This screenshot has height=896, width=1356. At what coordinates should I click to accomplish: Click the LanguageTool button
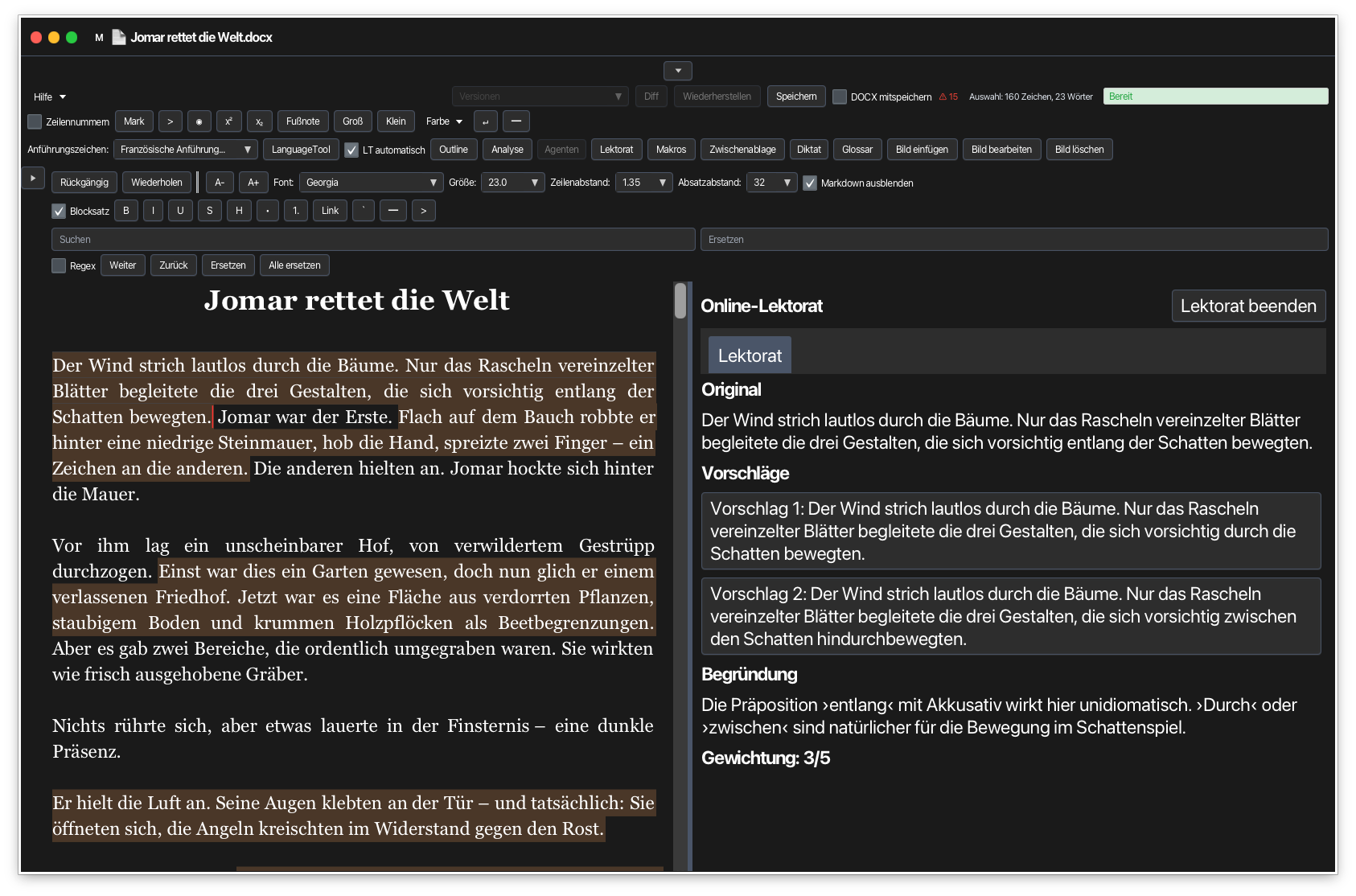tap(301, 150)
